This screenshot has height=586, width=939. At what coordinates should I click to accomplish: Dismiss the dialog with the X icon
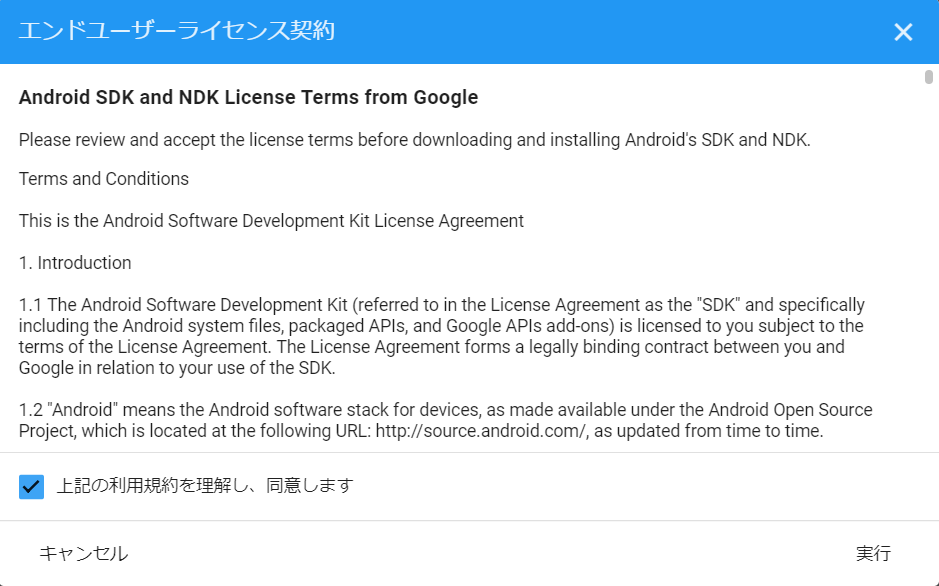coord(903,31)
